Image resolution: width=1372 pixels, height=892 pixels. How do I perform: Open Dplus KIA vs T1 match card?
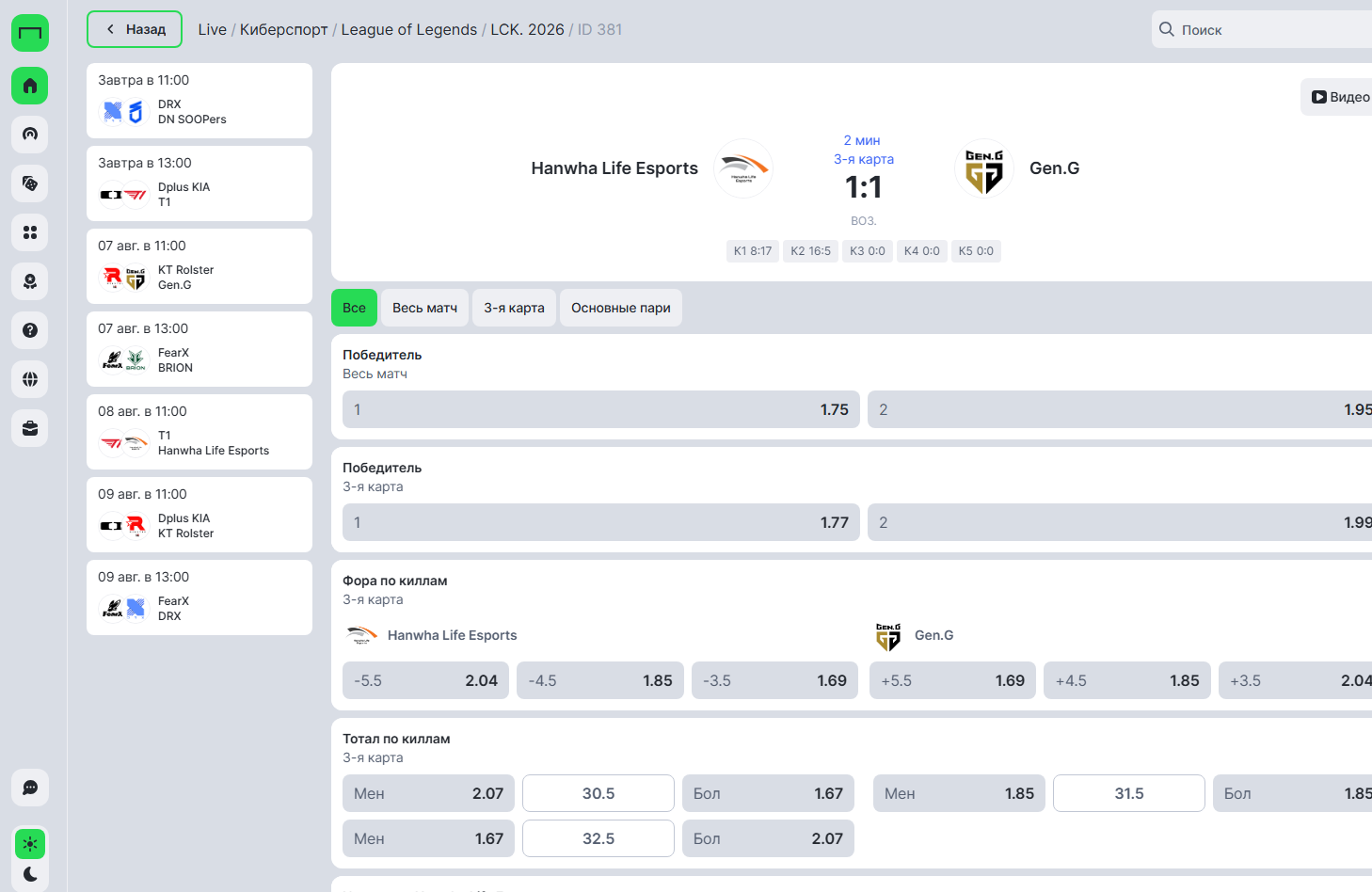[199, 183]
